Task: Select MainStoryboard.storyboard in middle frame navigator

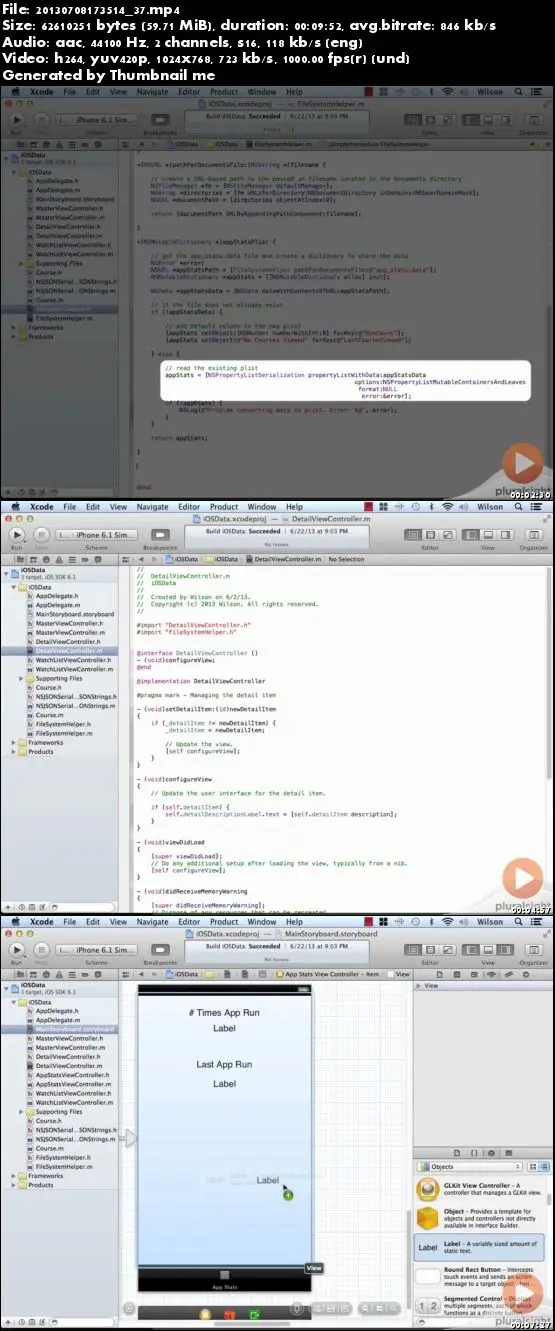Action: click(x=74, y=614)
